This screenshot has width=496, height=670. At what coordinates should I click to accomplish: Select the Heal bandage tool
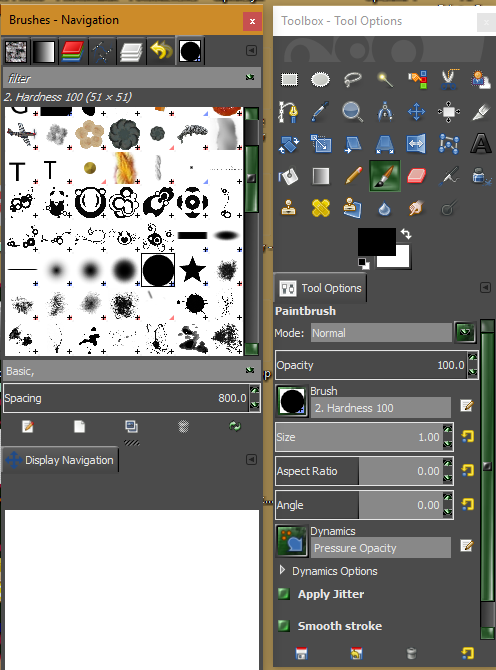click(320, 209)
